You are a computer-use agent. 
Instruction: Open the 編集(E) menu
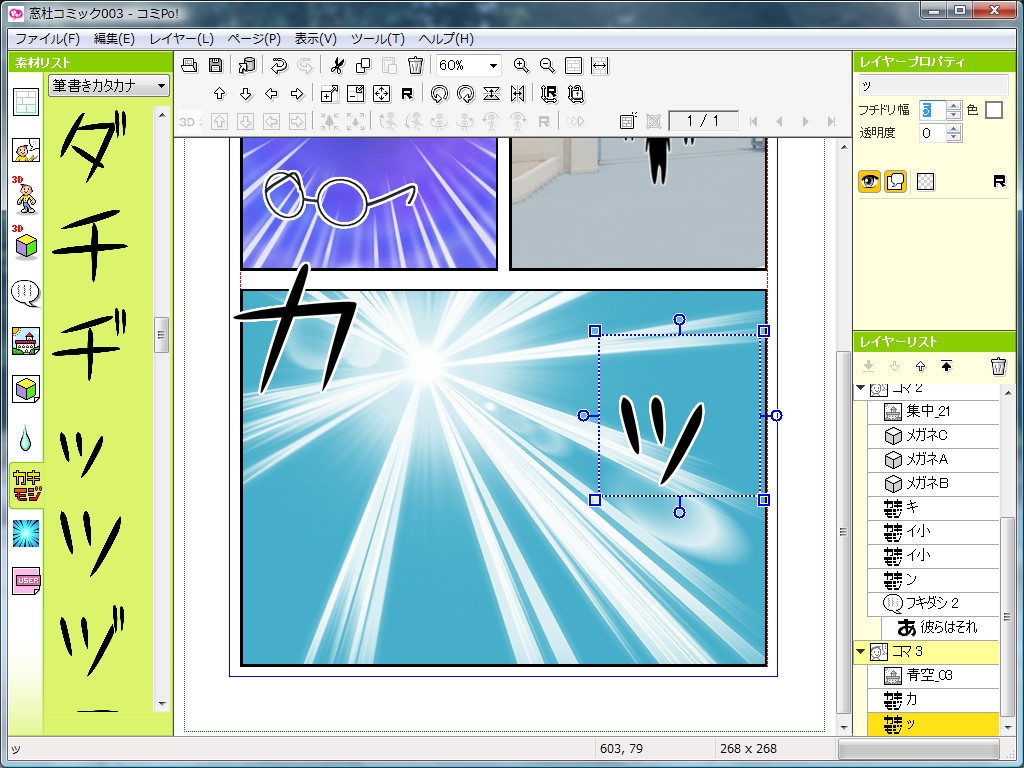[x=114, y=39]
